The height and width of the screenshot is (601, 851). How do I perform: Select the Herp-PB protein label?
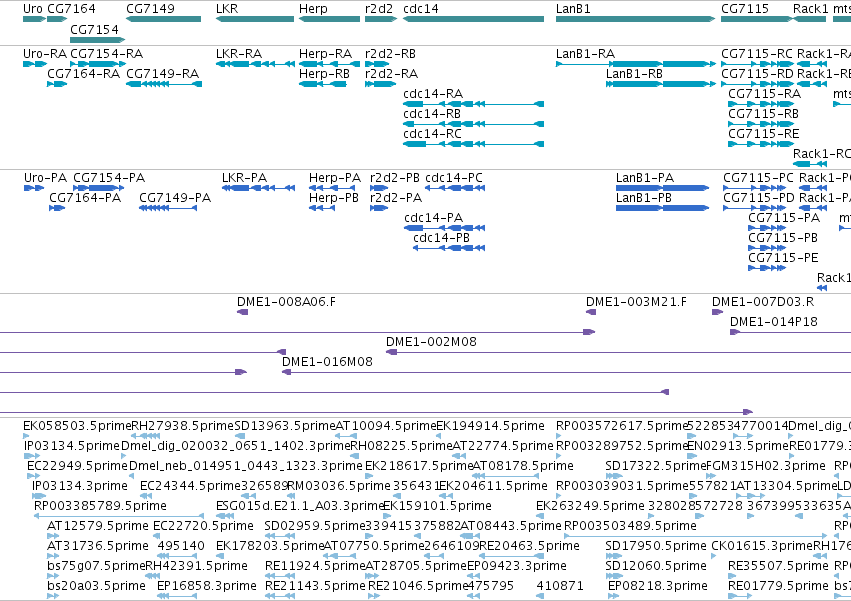point(334,198)
